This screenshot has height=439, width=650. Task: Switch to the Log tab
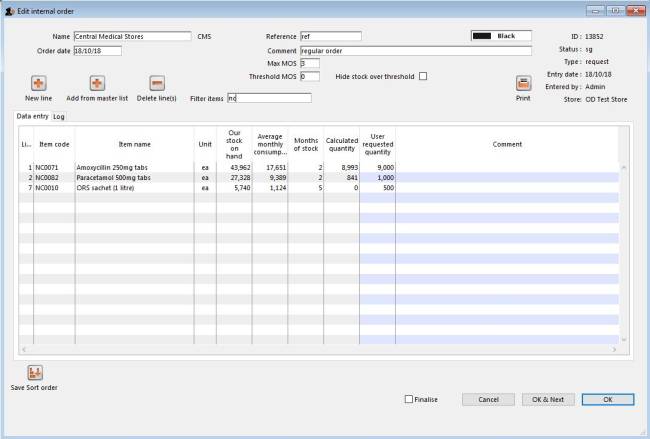(59, 117)
